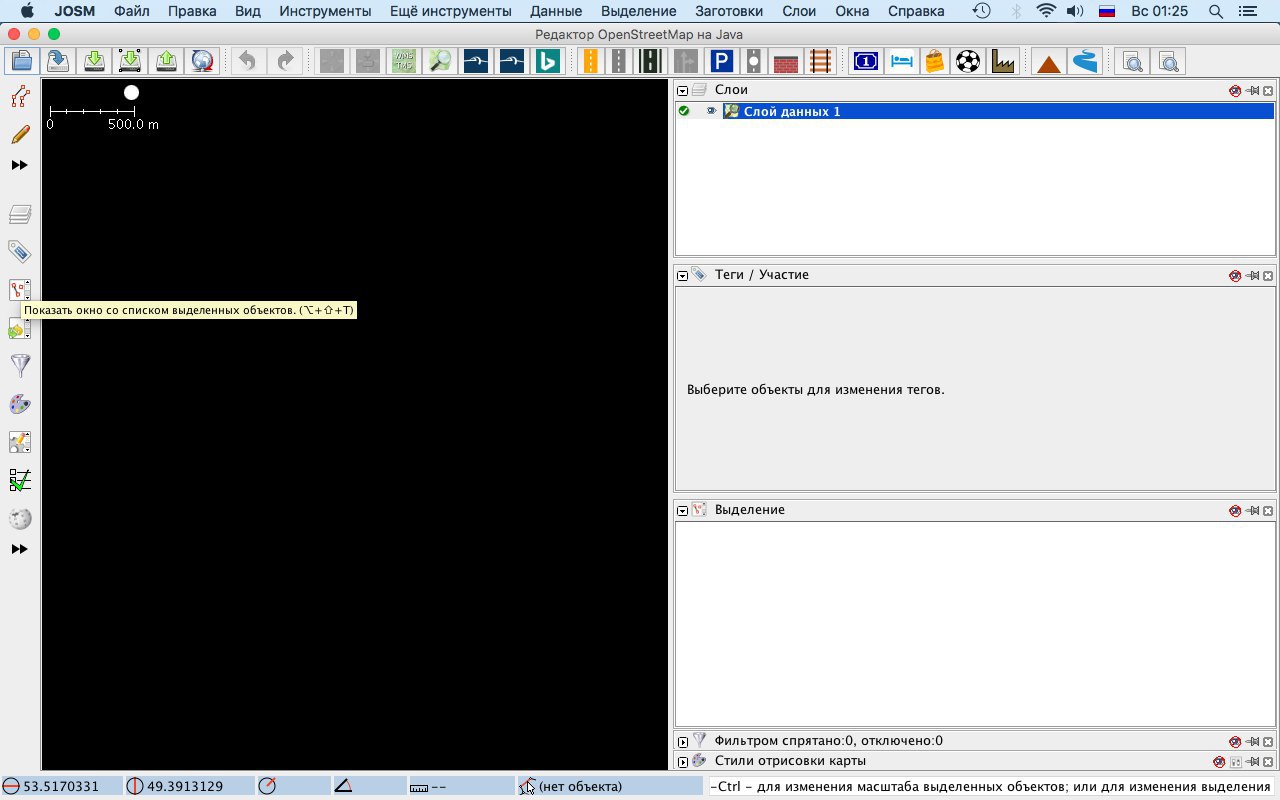Image resolution: width=1280 pixels, height=800 pixels.
Task: Open Правка menu
Action: pyautogui.click(x=193, y=11)
